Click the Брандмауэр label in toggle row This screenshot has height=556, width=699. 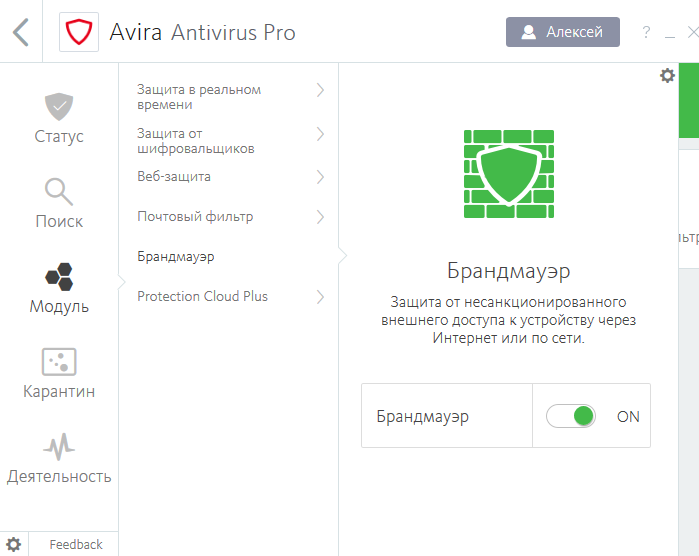click(x=422, y=416)
